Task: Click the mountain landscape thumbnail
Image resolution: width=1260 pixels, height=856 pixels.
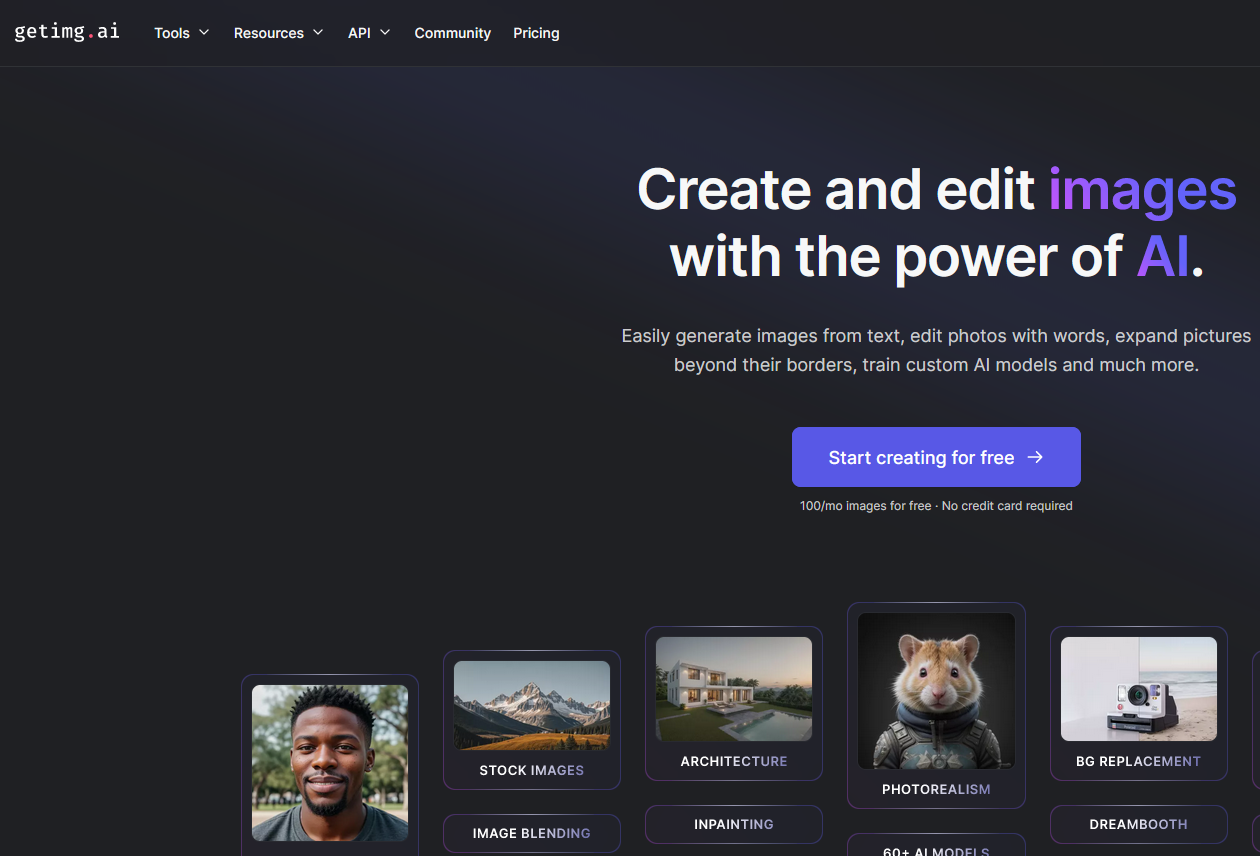Action: click(x=531, y=704)
